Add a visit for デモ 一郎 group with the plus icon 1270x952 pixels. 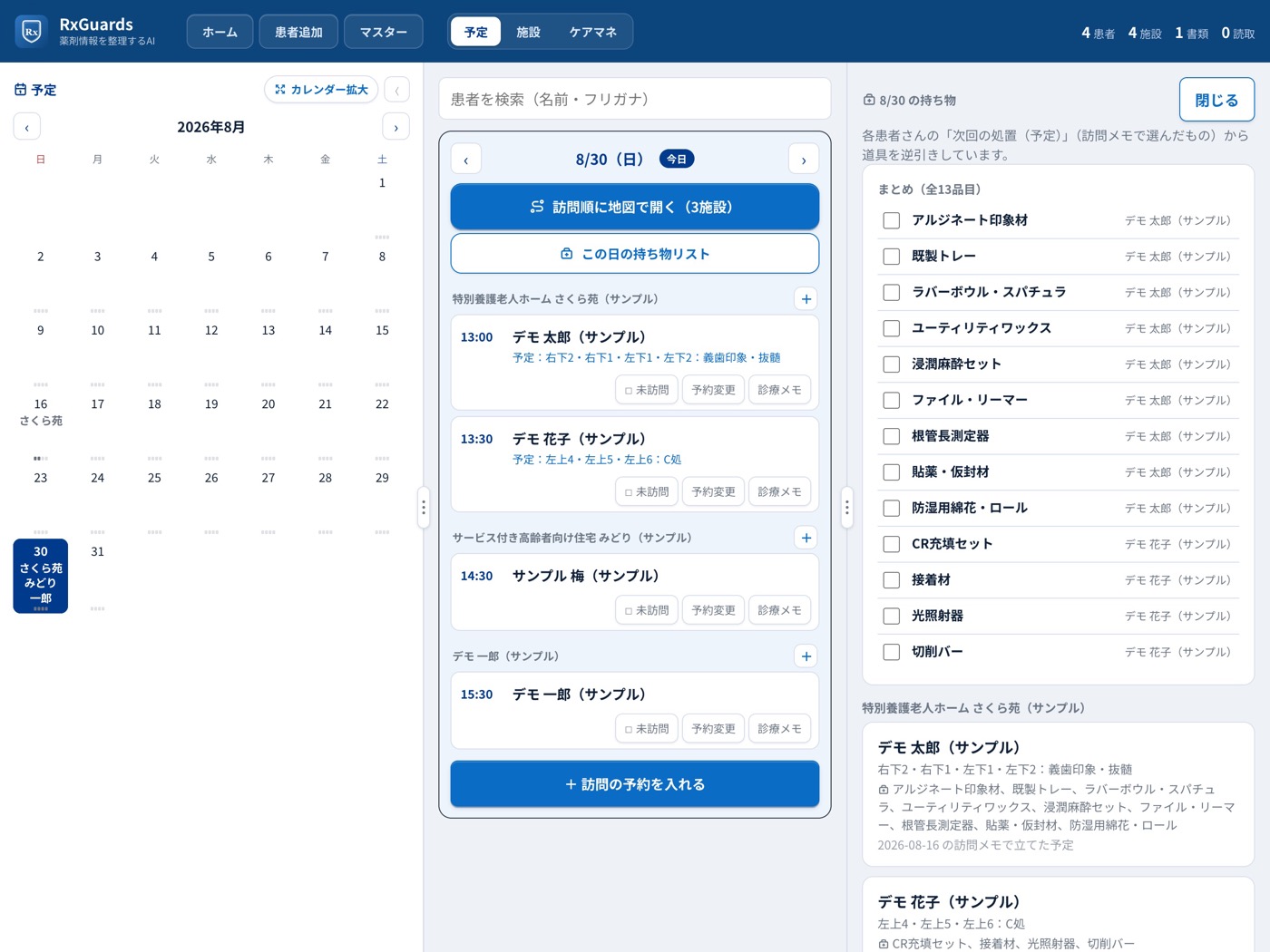806,656
